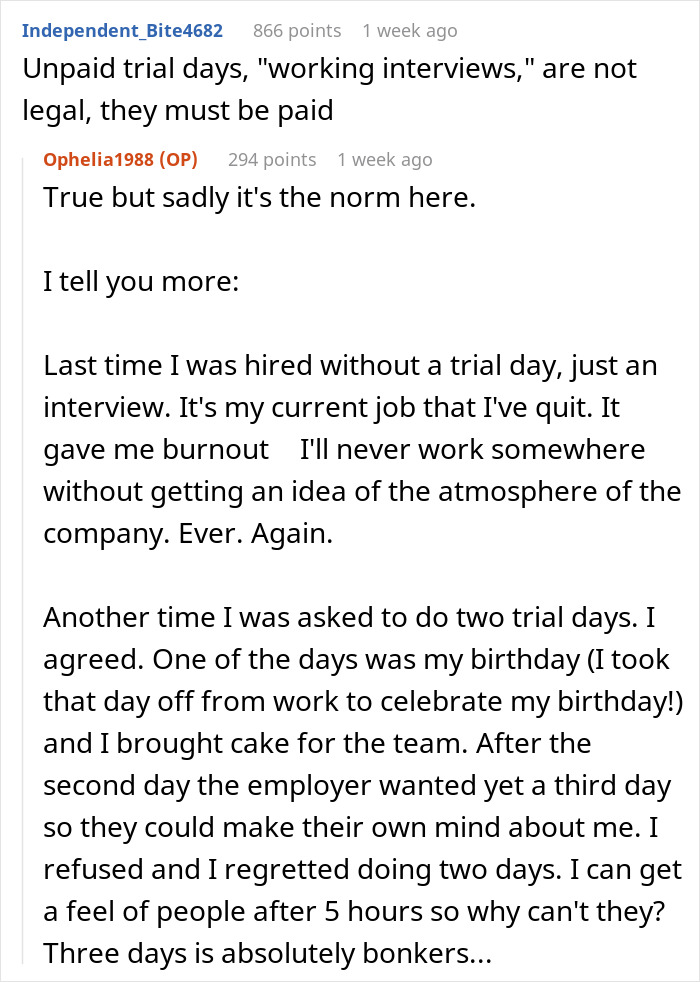700x982 pixels.
Task: Click the reply's '1 week ago' timestamp
Action: (385, 159)
